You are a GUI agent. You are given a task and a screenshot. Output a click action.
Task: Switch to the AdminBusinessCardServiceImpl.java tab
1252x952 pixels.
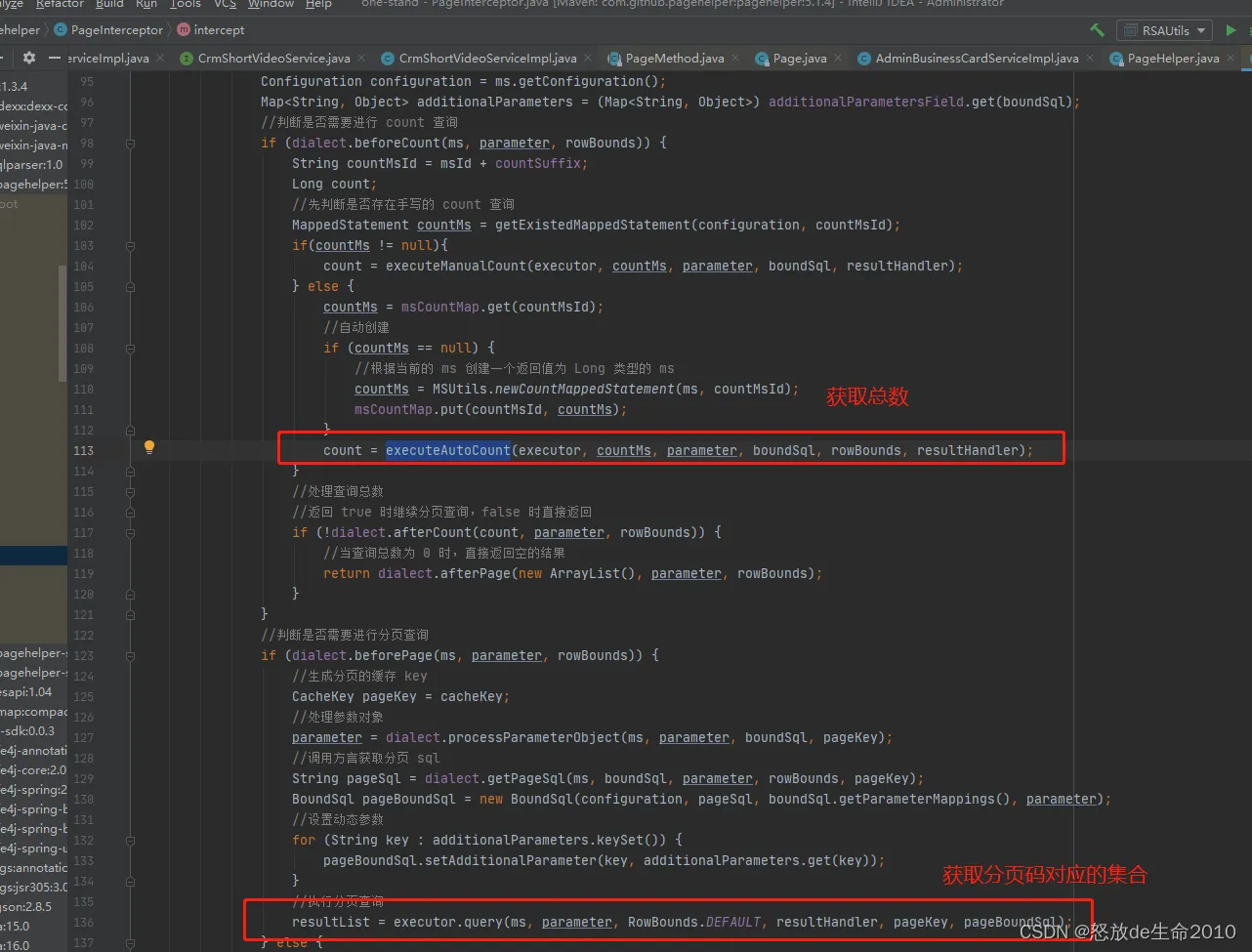click(977, 59)
